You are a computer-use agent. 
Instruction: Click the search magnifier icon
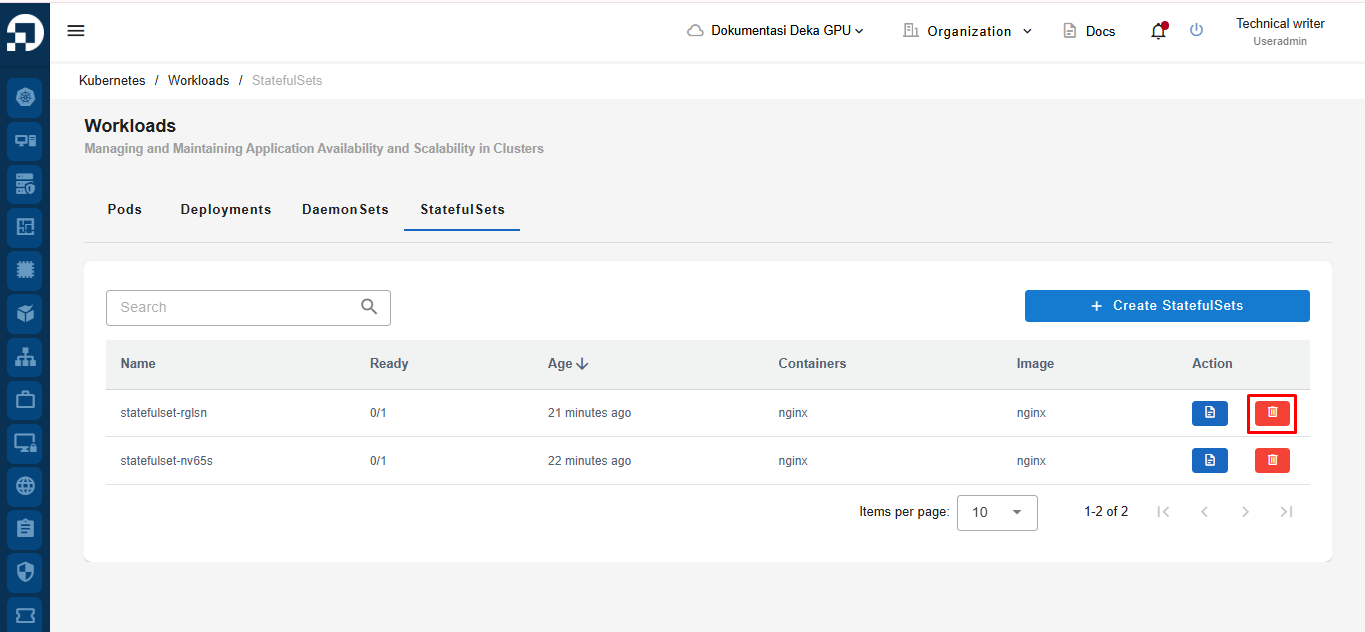click(369, 307)
